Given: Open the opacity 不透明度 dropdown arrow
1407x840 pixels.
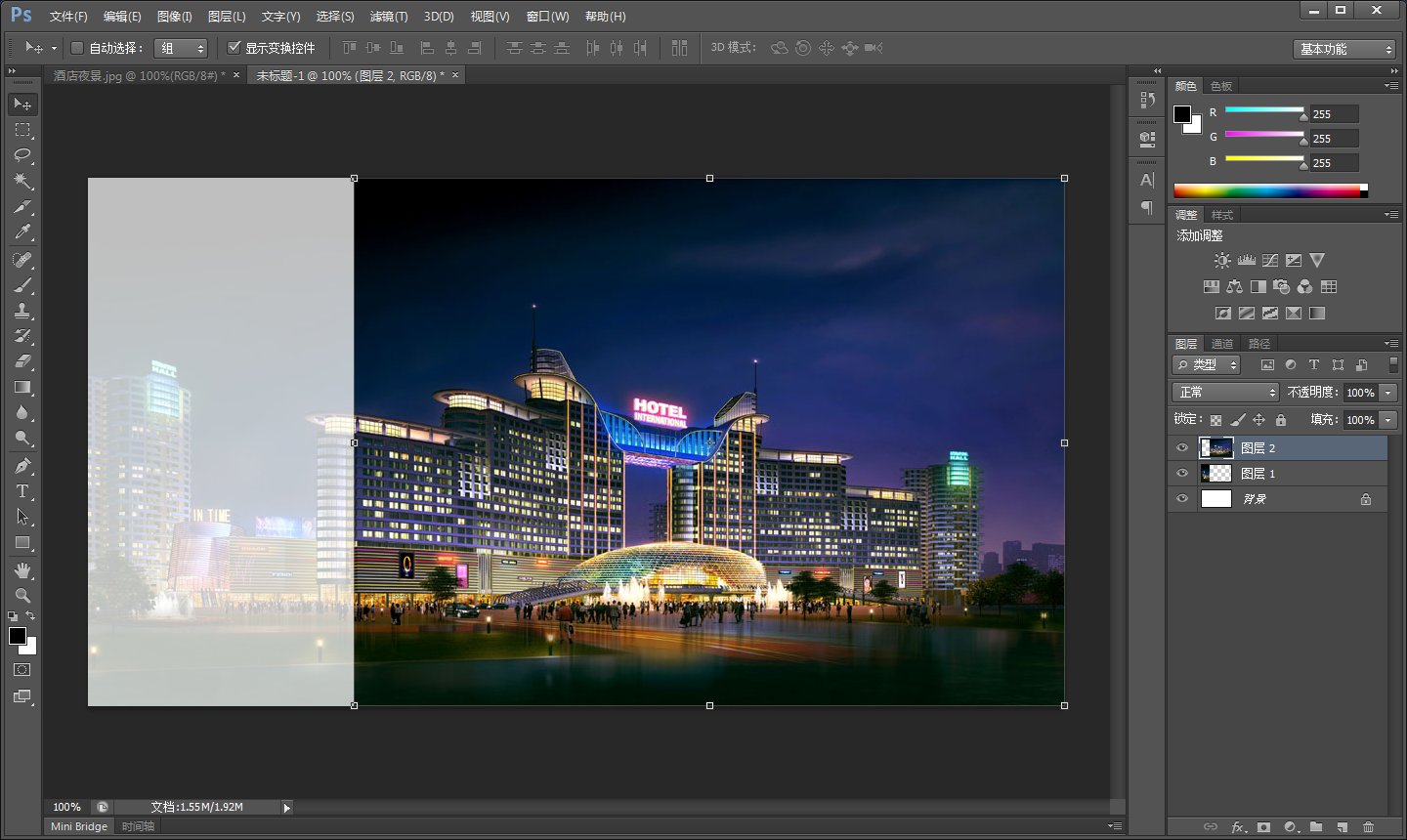Looking at the screenshot, I should tap(1387, 393).
